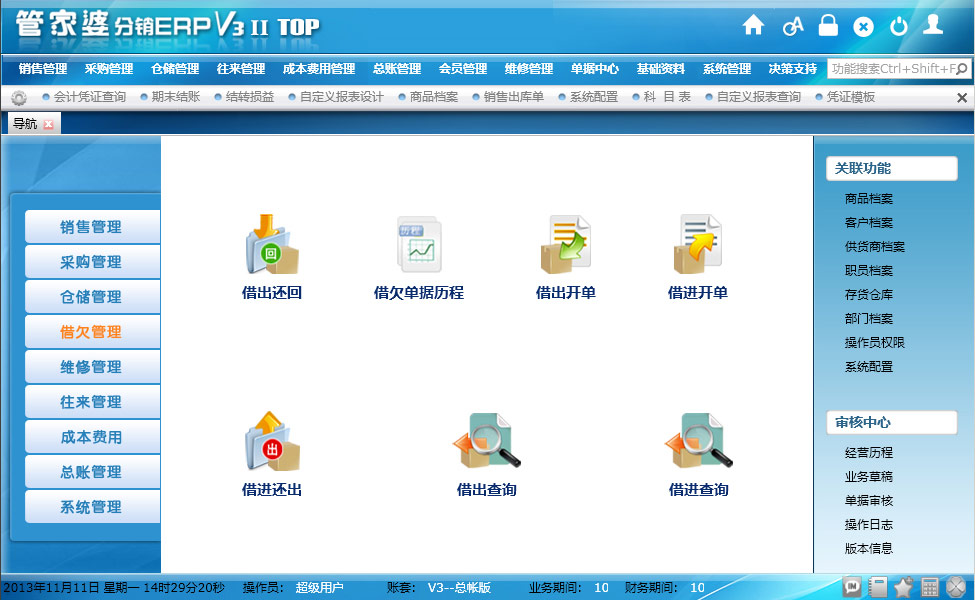The image size is (975, 600).
Task: Open the shortcut bar settings gear
Action: pos(19,98)
